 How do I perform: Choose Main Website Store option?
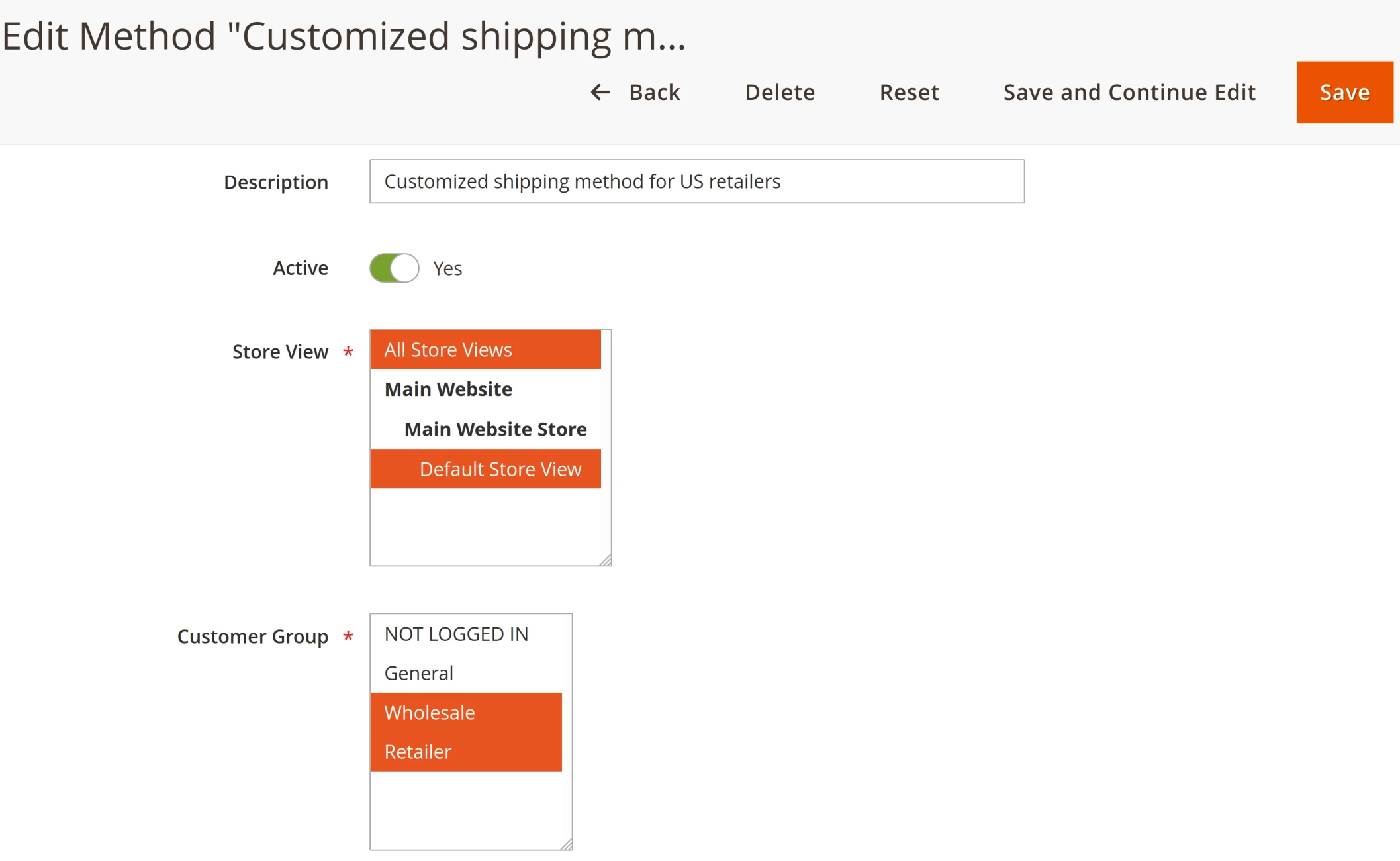pos(494,429)
